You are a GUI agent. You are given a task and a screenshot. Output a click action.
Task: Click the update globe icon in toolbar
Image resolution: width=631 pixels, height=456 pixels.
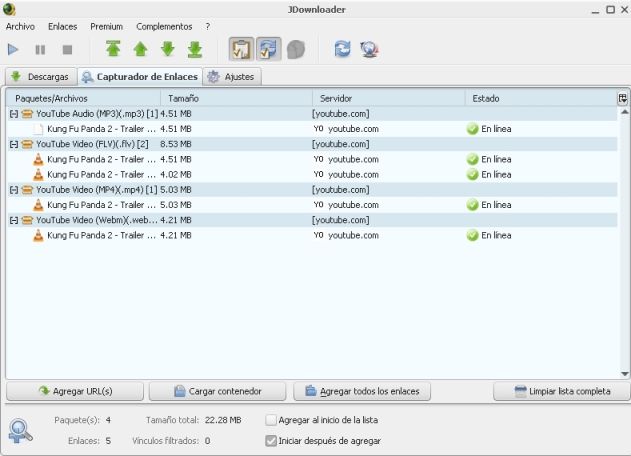pos(369,49)
